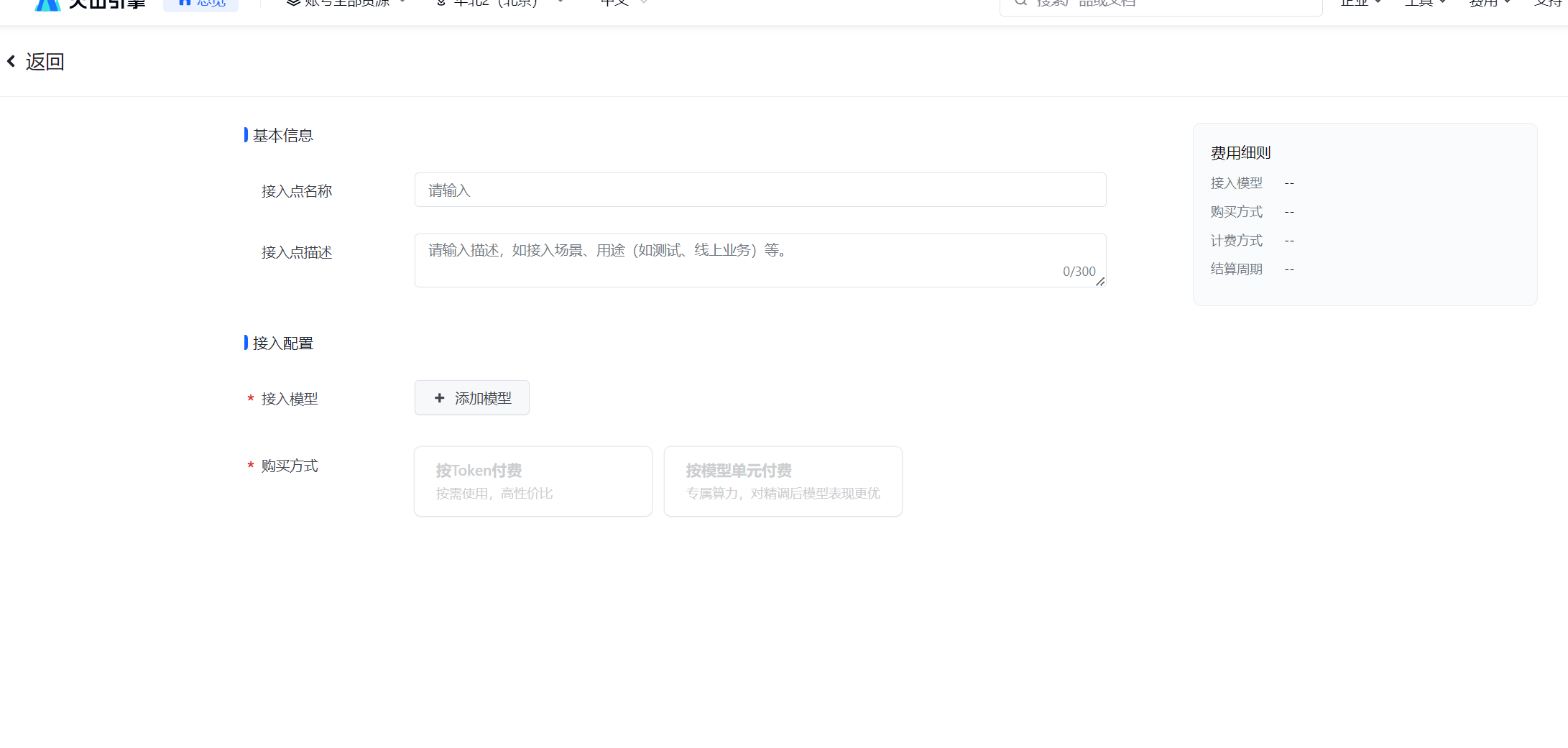
Task: Click the 购买方式 row in 费用细则
Action: pos(1253,212)
